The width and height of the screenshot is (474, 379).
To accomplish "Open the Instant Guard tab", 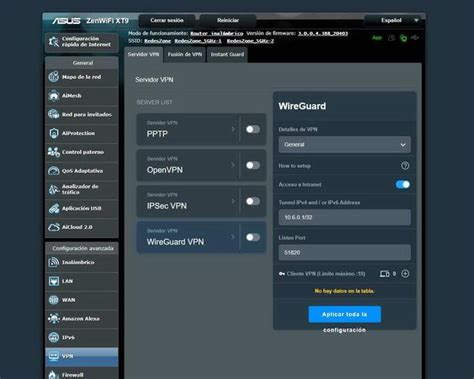I will click(x=227, y=55).
